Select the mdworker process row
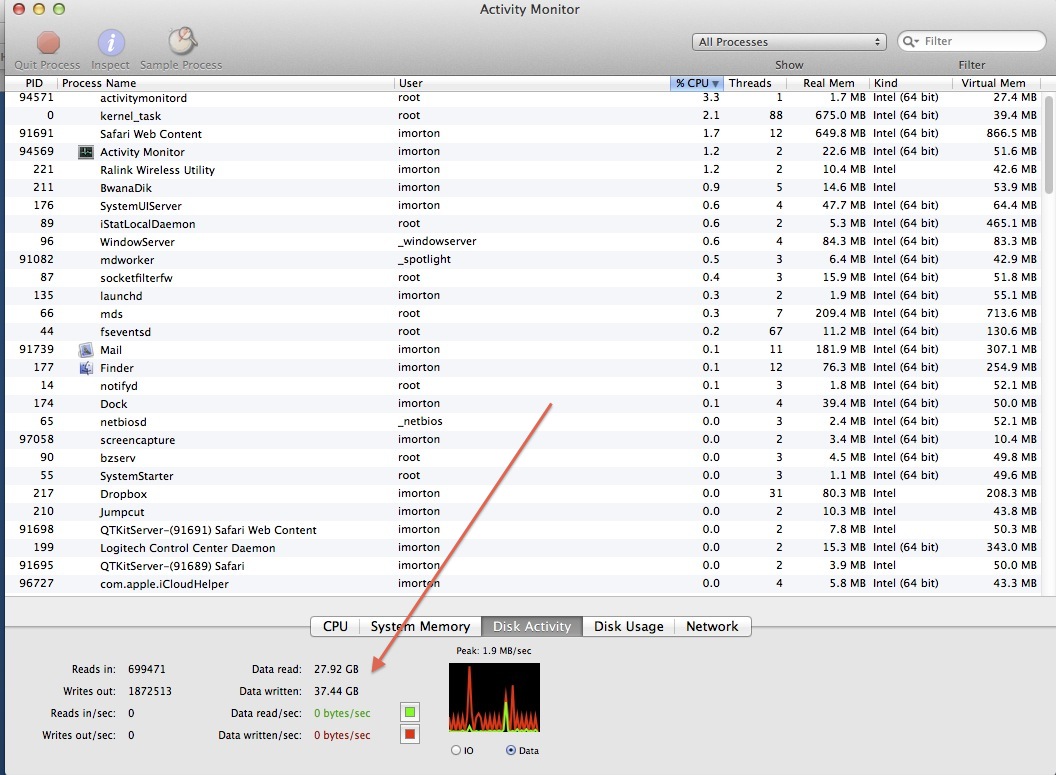The width and height of the screenshot is (1056, 775). [523, 260]
